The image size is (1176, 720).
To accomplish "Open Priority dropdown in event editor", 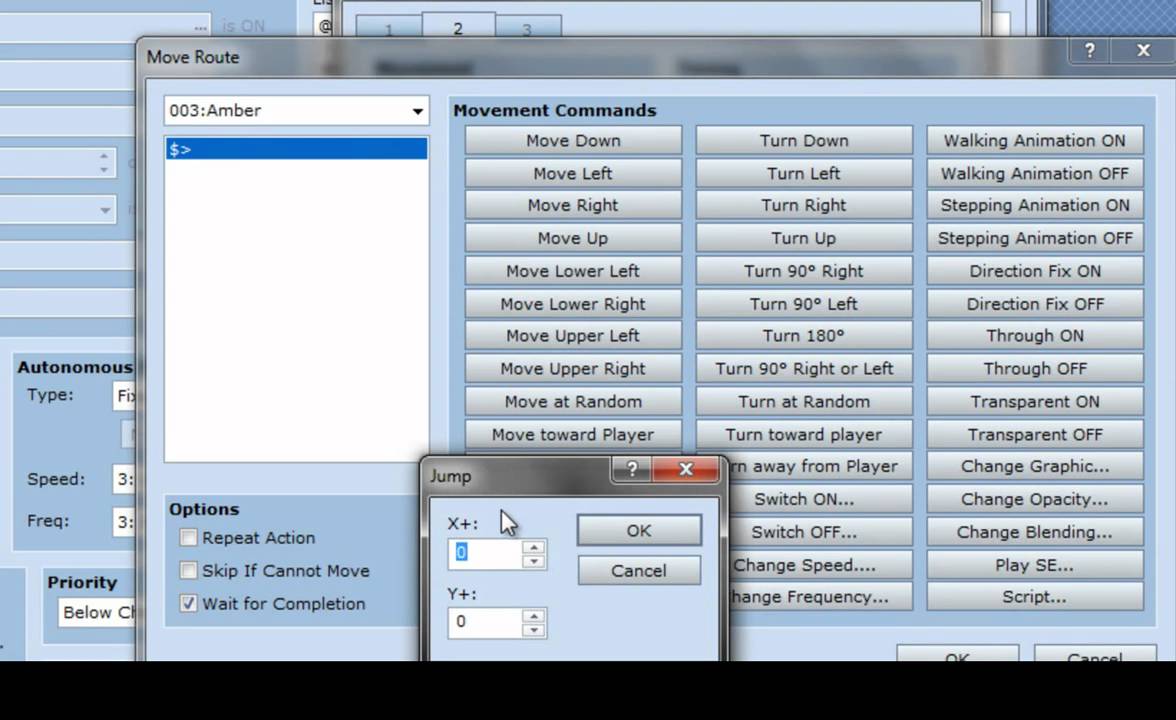I will [x=98, y=612].
